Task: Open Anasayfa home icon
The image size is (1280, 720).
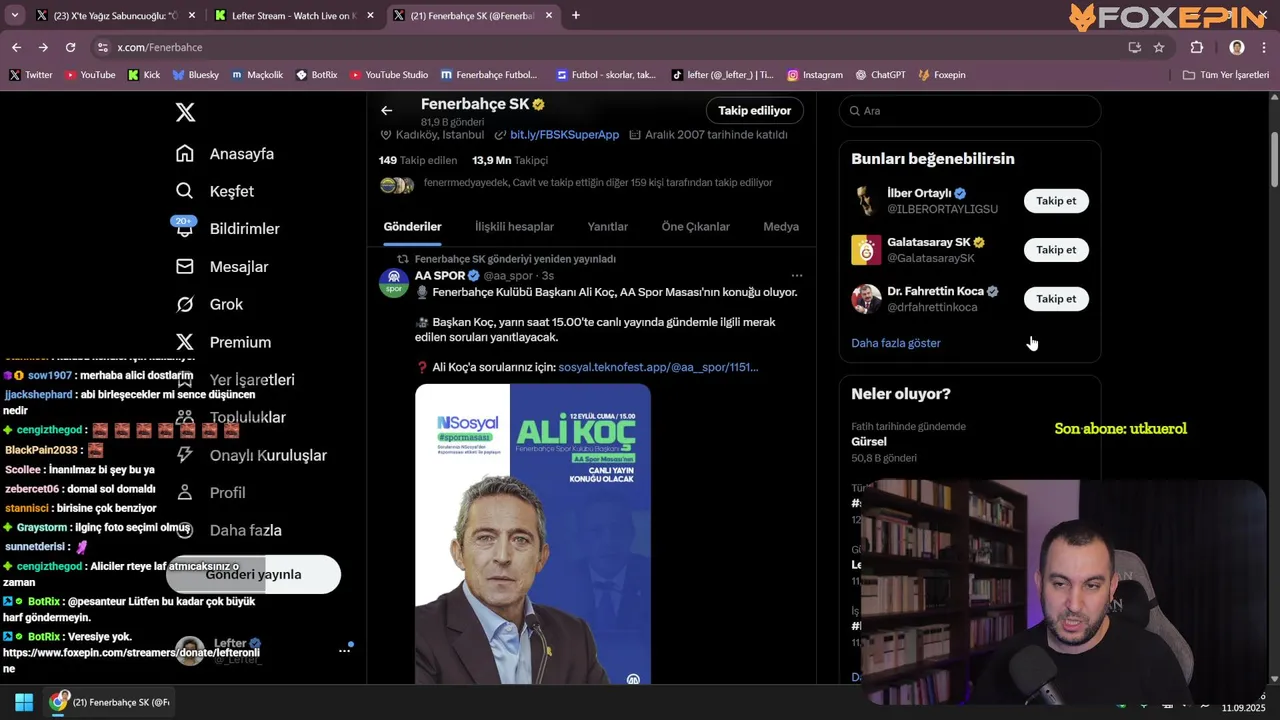Action: click(185, 153)
